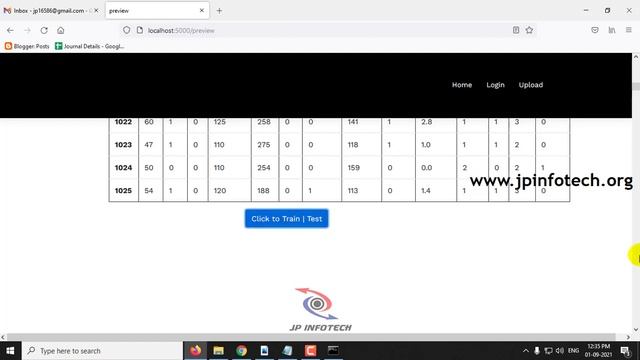Click the value 258 in row 1022
Screen dimensions: 640x360
(264, 122)
